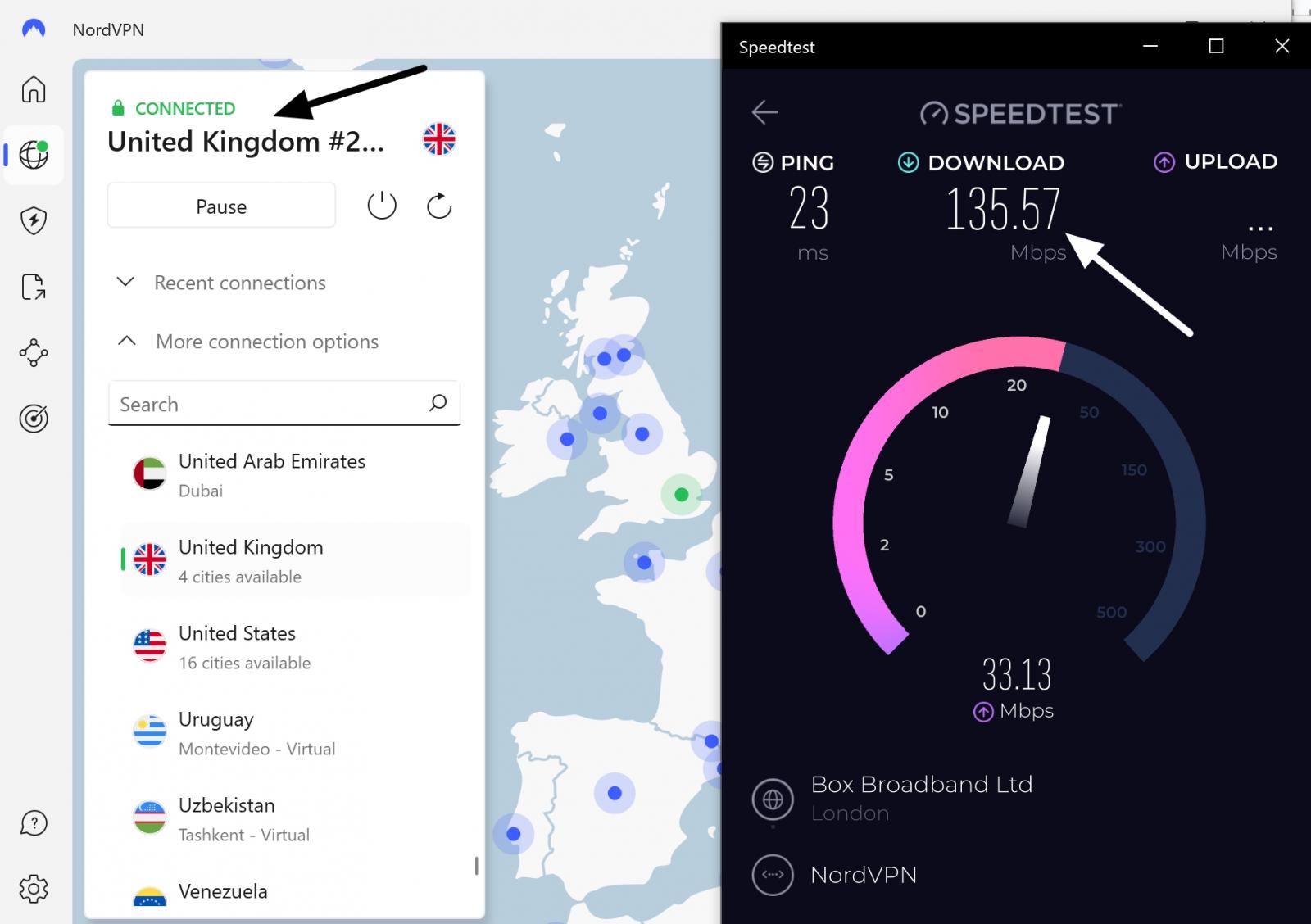1311x924 pixels.
Task: Open NordVPN settings gear
Action: point(33,889)
